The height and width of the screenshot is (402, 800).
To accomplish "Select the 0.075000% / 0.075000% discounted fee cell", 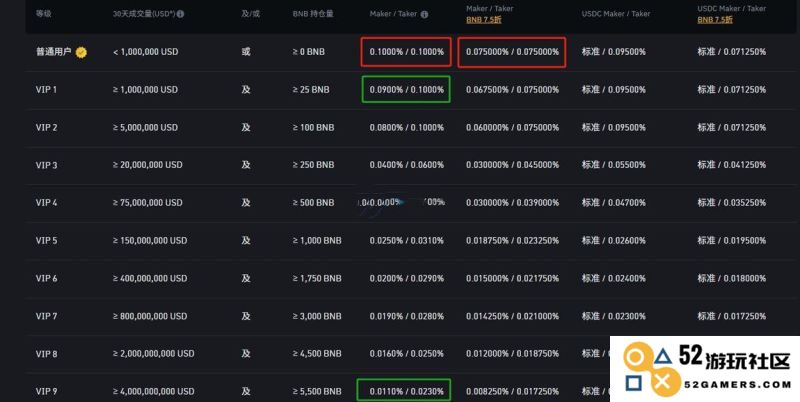I will point(512,52).
